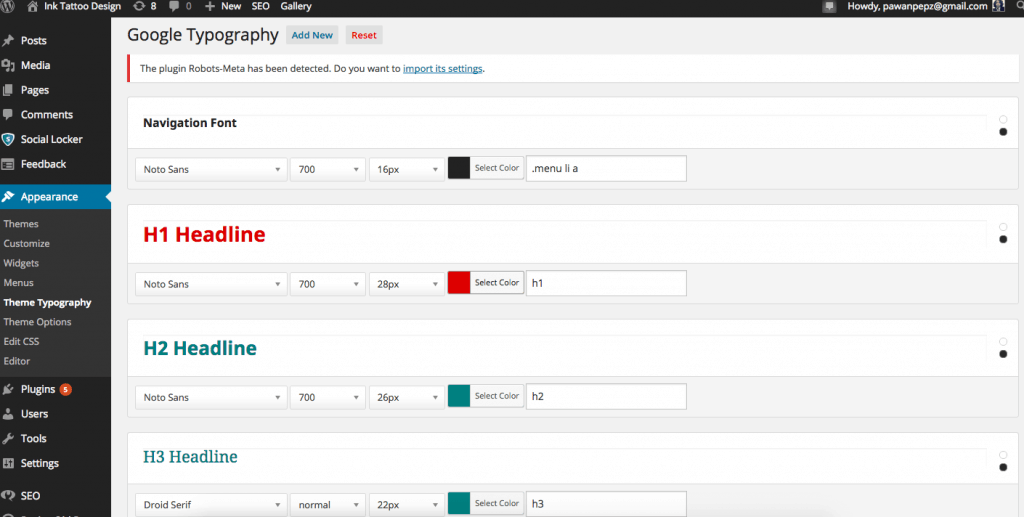
Task: Select upper radio button in H1 Headline row
Action: point(1003,227)
